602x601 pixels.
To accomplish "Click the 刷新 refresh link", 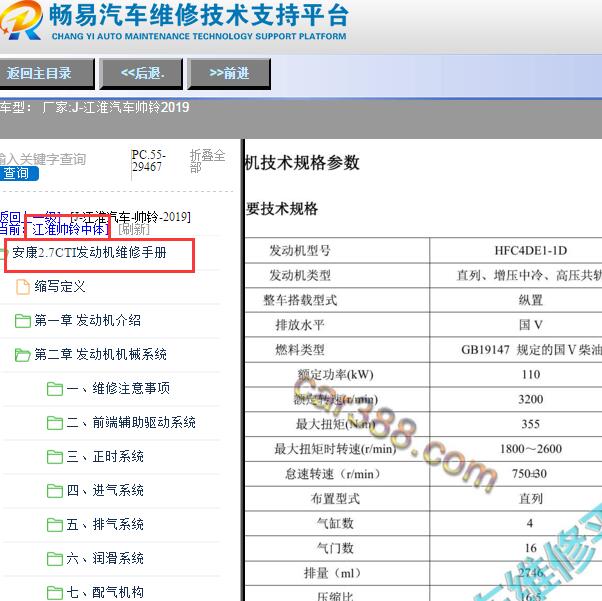I will [134, 229].
